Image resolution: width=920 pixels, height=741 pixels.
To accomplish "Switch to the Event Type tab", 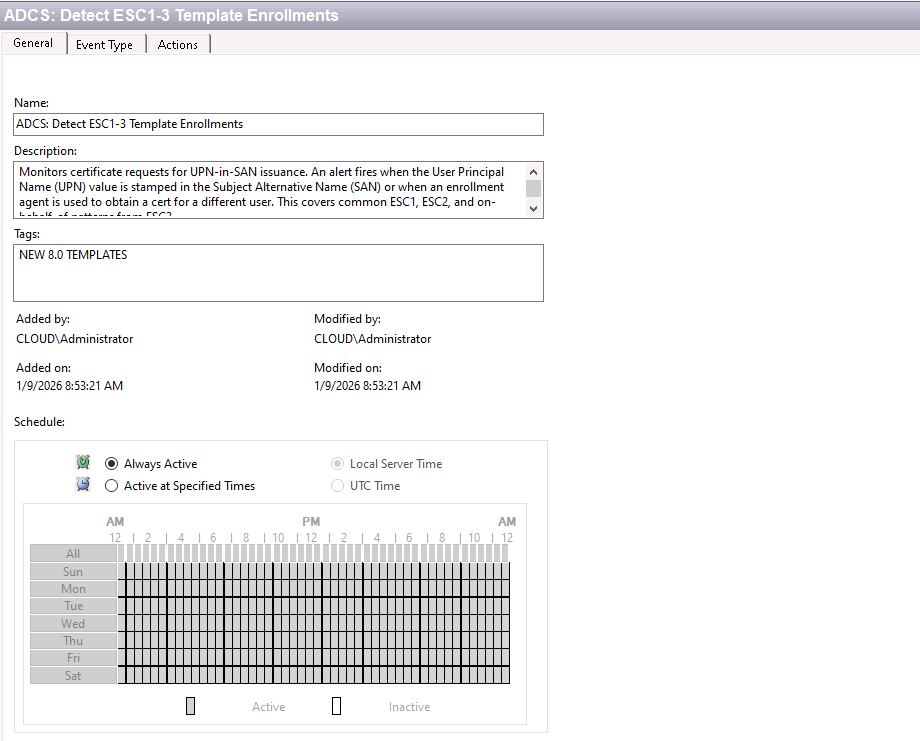I will click(x=106, y=43).
